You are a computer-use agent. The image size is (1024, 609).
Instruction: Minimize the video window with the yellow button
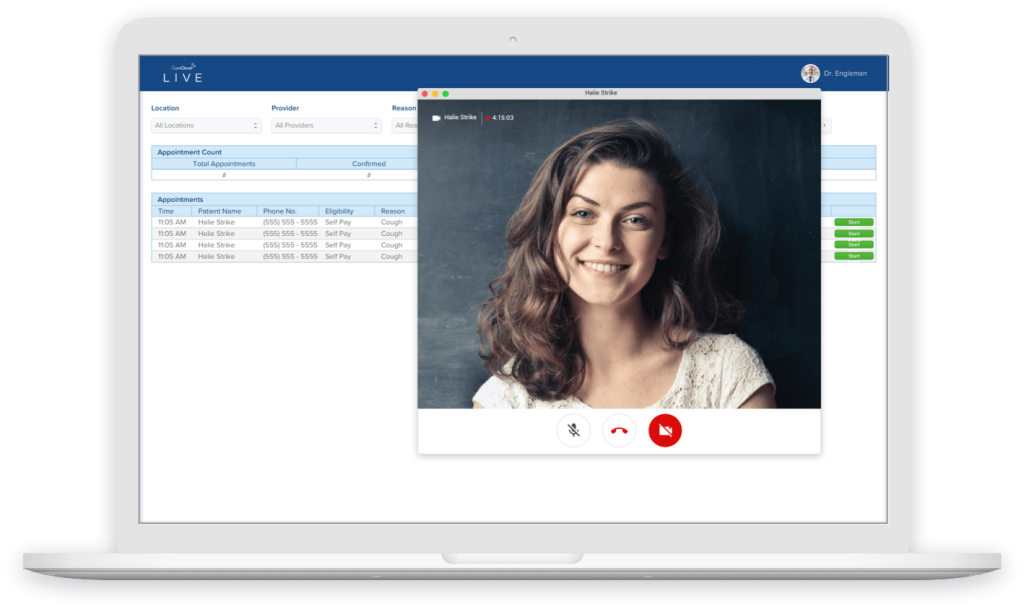tap(435, 93)
